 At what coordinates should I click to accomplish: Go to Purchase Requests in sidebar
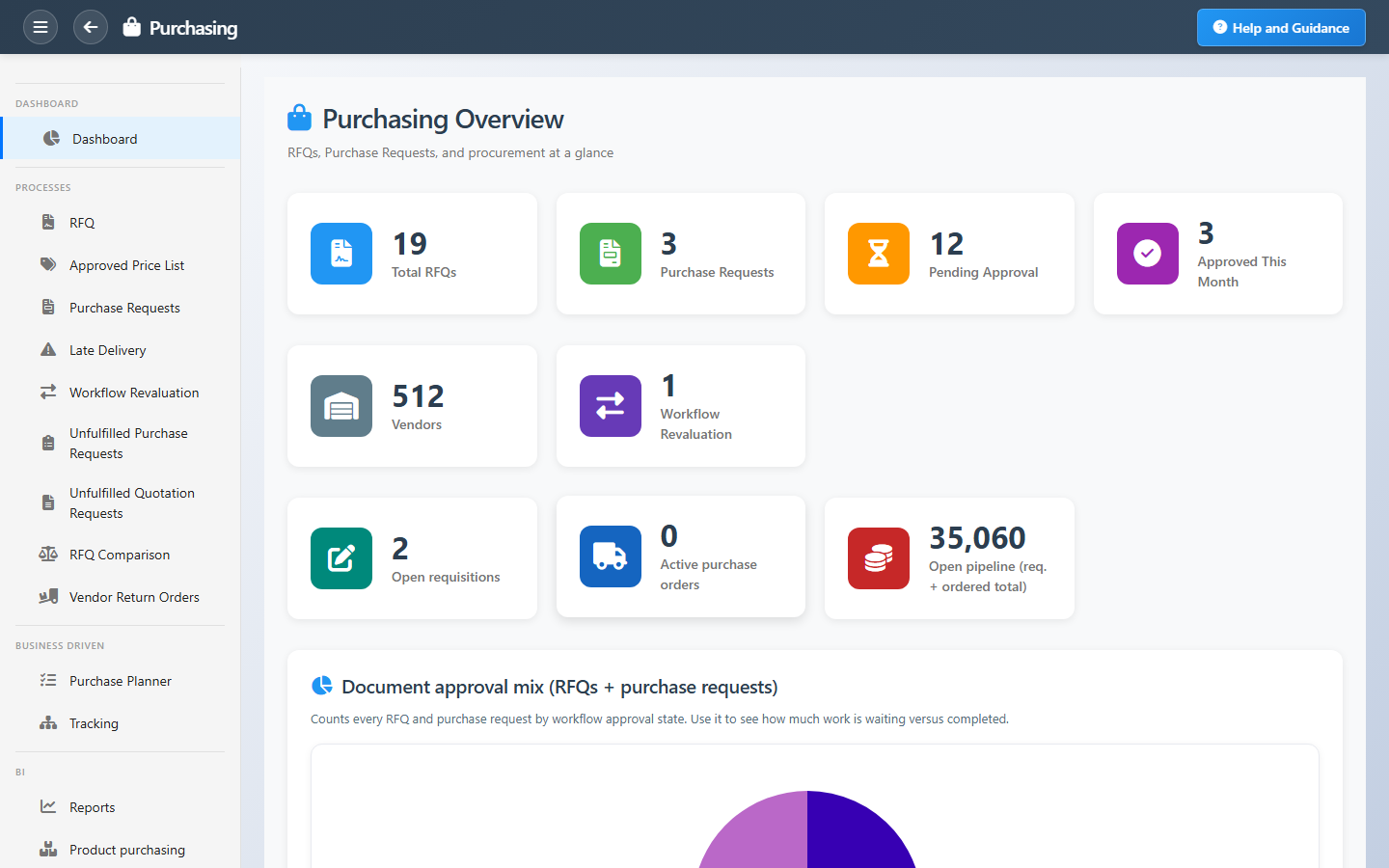point(121,308)
